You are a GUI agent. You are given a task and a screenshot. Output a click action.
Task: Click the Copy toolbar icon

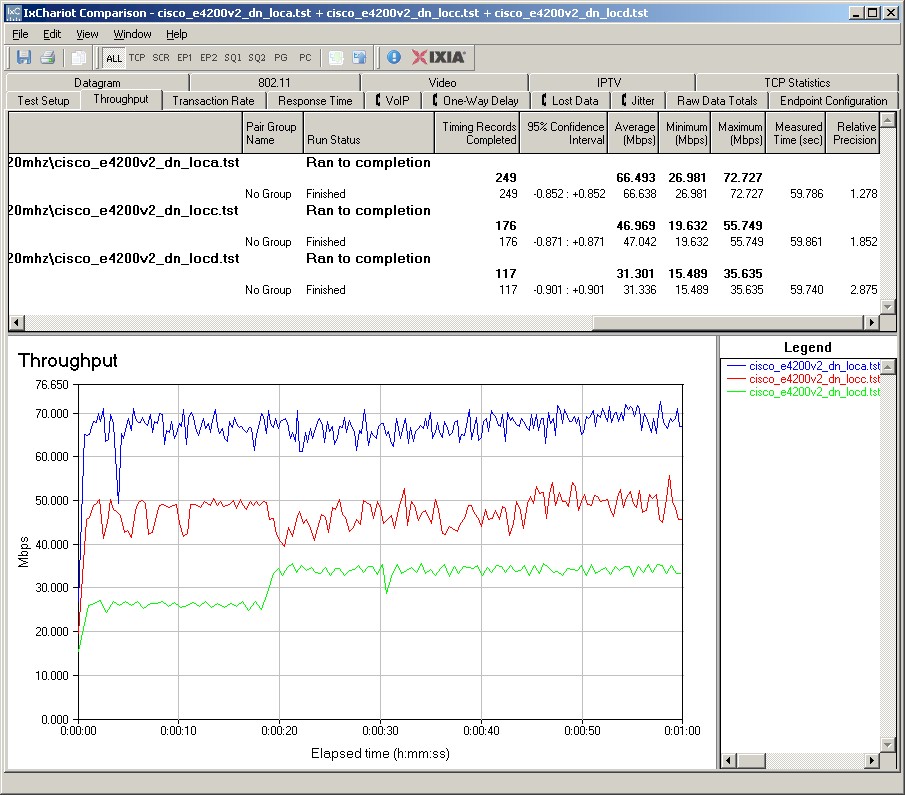pos(78,57)
